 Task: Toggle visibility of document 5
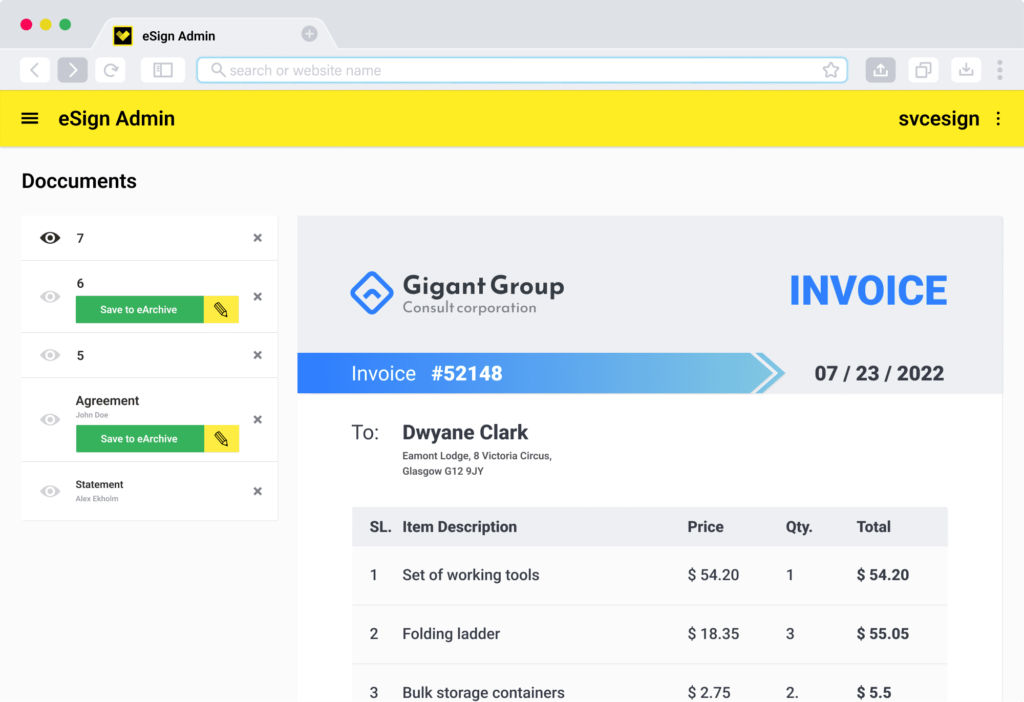point(50,355)
